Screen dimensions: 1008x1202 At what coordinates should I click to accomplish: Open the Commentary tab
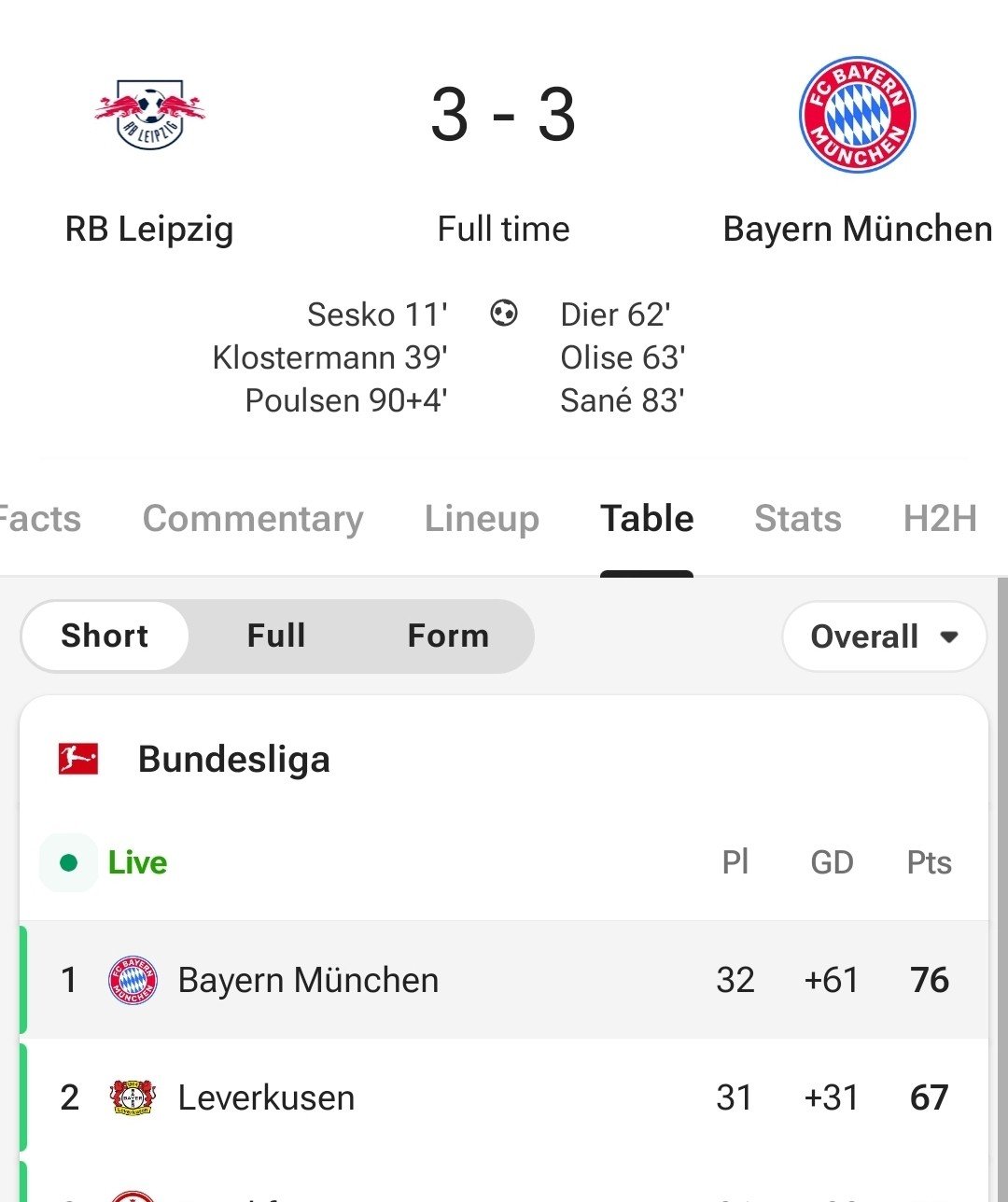click(253, 519)
